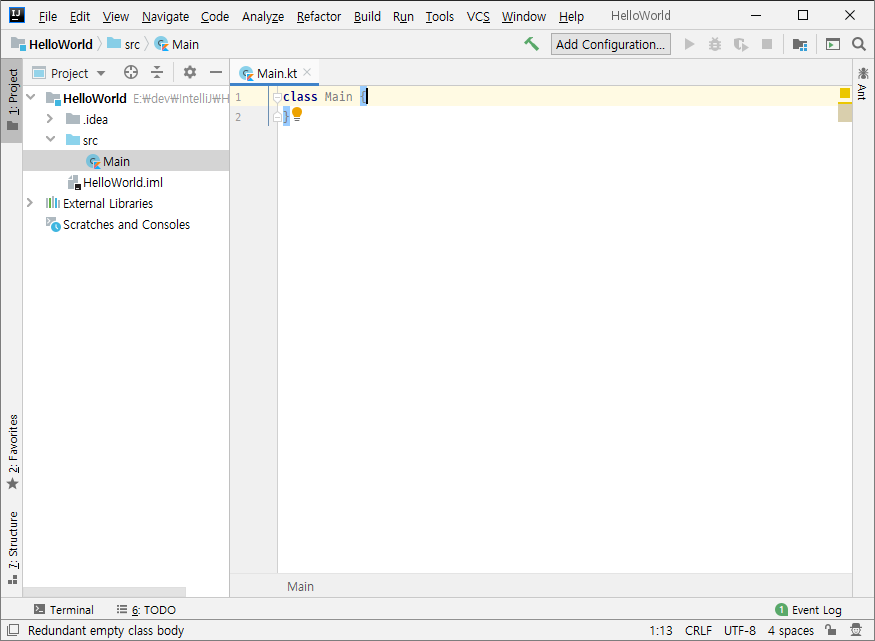This screenshot has height=641, width=875.
Task: Click the read-only lock icon in status bar
Action: click(831, 630)
